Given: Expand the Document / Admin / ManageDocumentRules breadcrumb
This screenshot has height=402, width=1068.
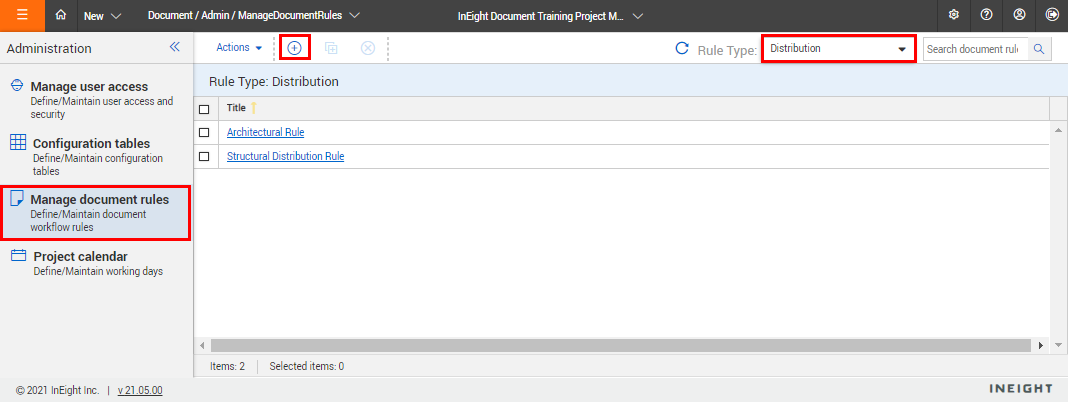Looking at the screenshot, I should (x=254, y=15).
